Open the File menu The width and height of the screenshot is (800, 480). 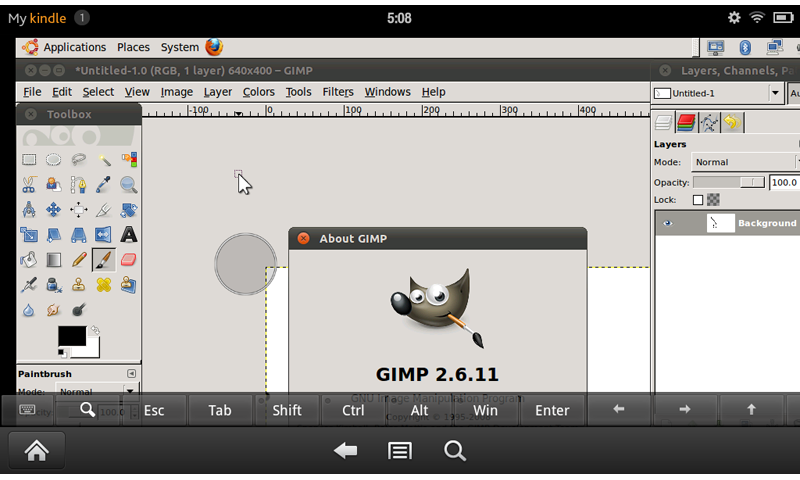pos(32,92)
